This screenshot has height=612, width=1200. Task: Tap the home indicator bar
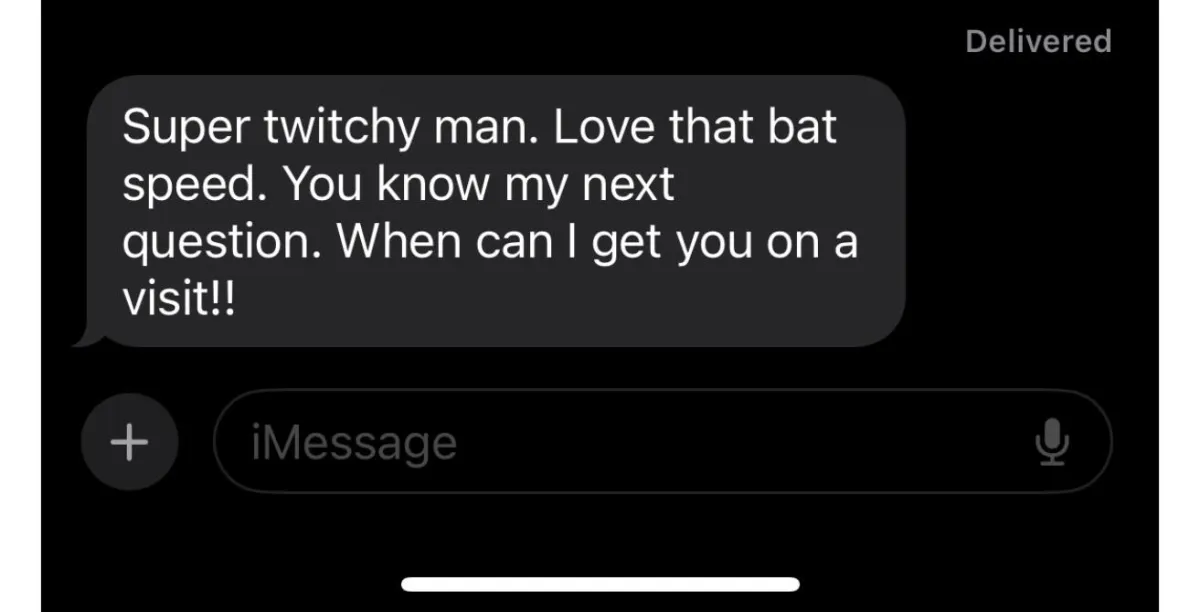click(600, 583)
